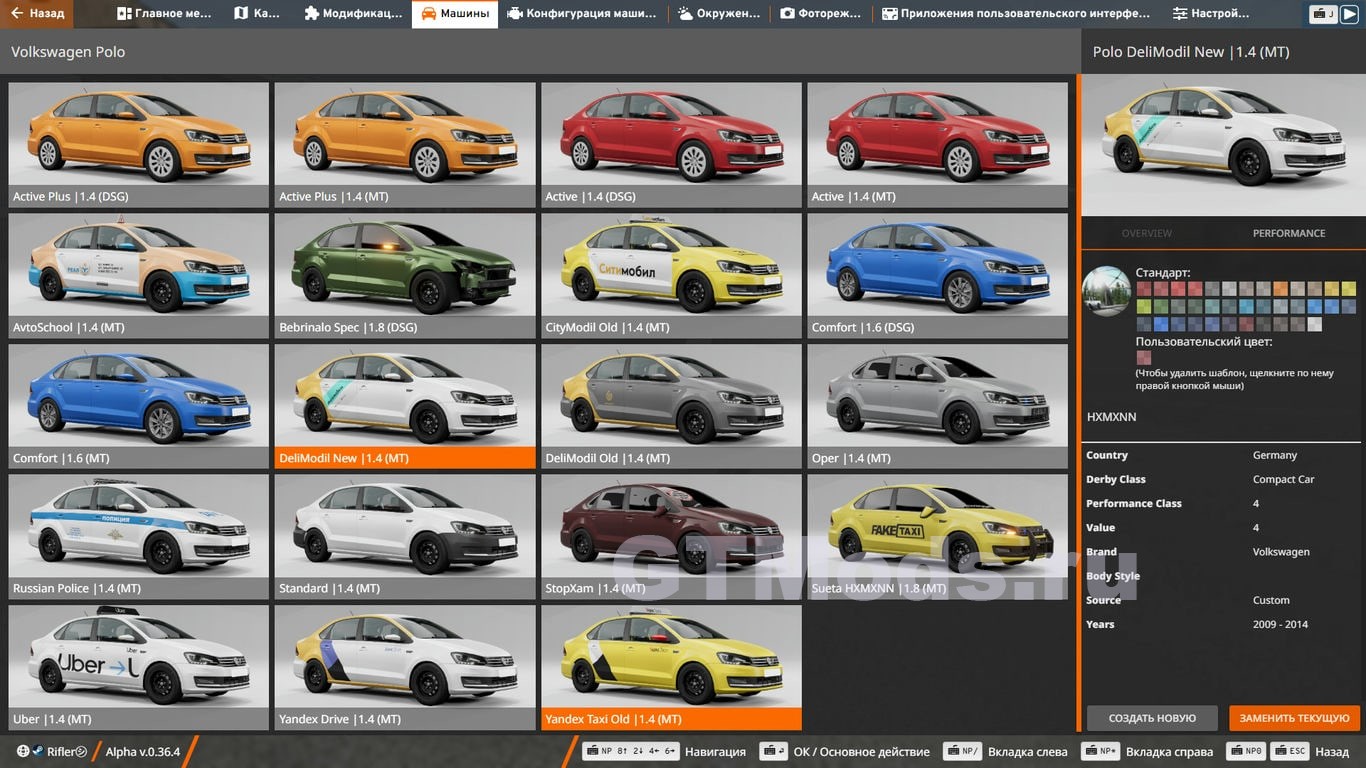Screen dimensions: 1366x768
Task: Click the Steam icon beside Rifler
Action: click(37, 751)
